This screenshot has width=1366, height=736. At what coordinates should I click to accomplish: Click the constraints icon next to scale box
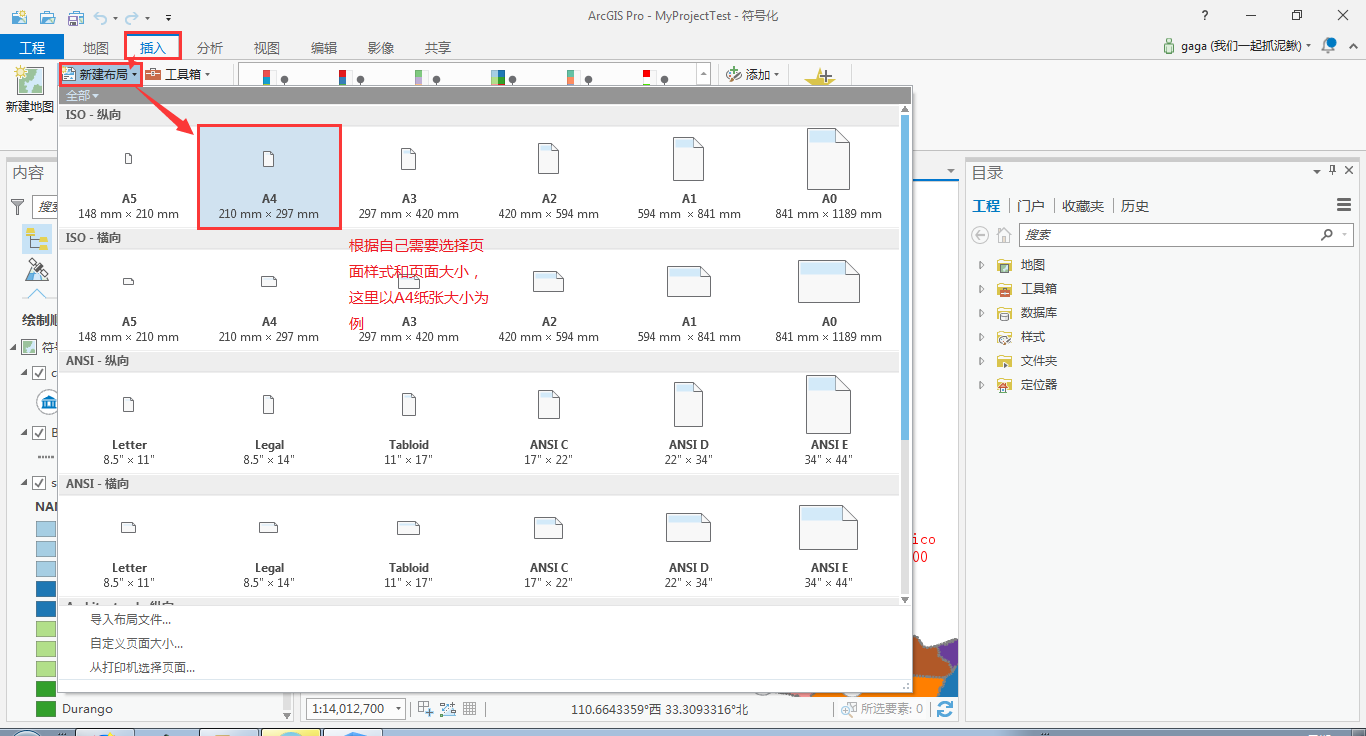(424, 709)
